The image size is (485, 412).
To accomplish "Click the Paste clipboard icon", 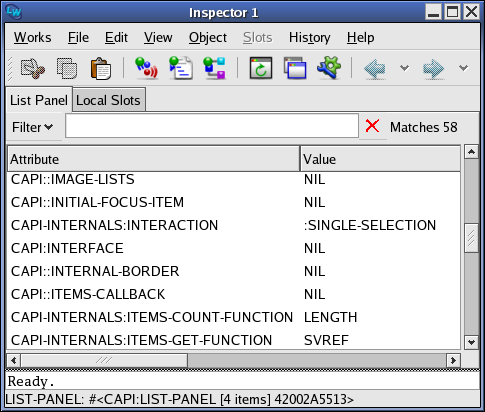I will click(101, 68).
